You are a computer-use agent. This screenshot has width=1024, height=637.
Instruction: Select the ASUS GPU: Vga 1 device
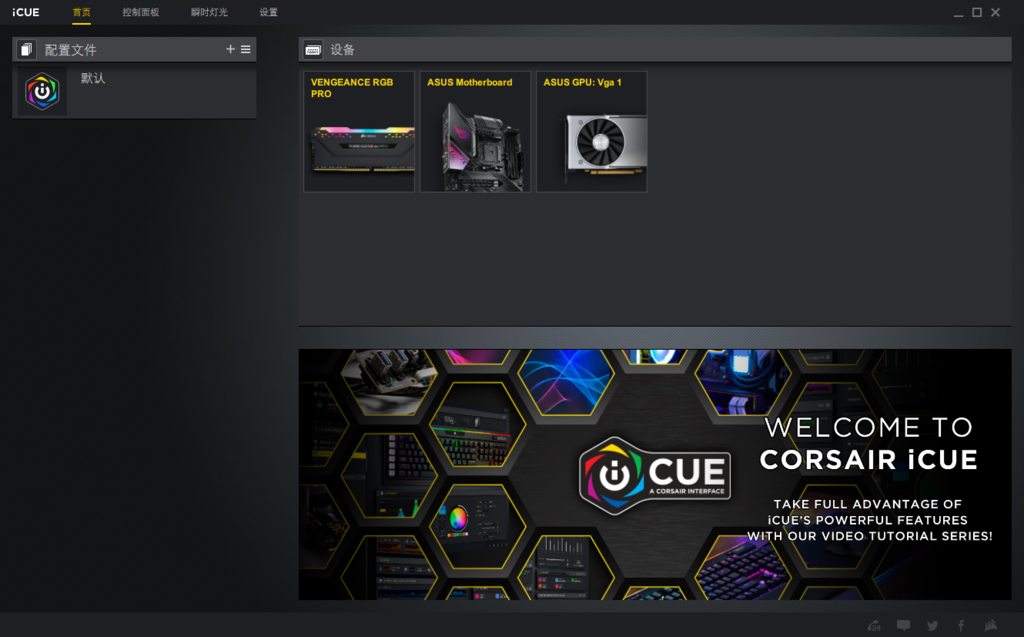(592, 131)
